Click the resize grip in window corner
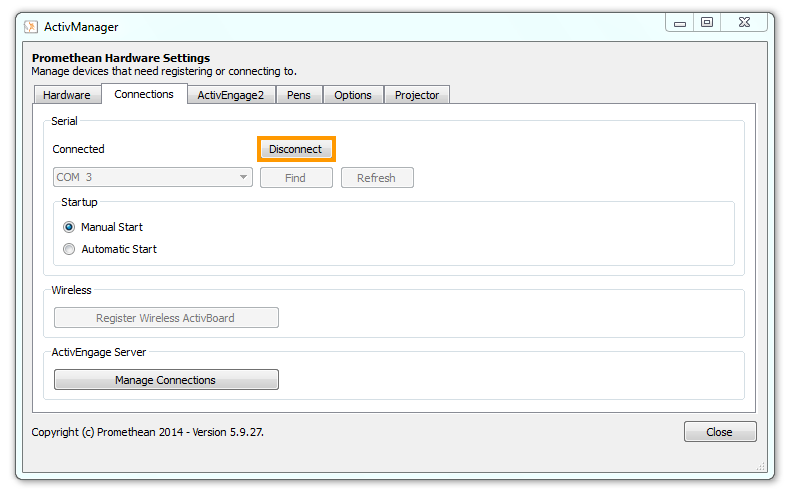This screenshot has width=790, height=496. [x=761, y=467]
